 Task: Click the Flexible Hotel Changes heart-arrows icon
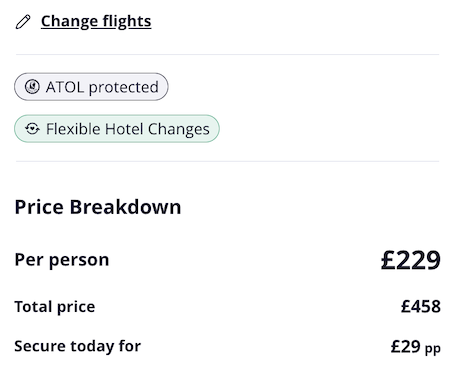point(32,129)
